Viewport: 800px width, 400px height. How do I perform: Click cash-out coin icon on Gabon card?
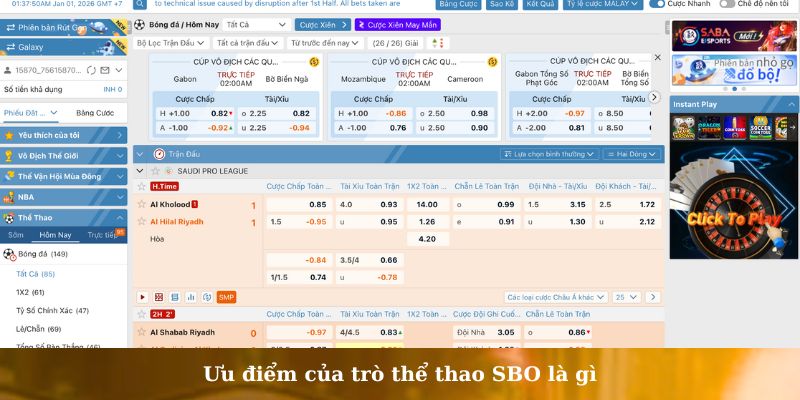pyautogui.click(x=314, y=62)
